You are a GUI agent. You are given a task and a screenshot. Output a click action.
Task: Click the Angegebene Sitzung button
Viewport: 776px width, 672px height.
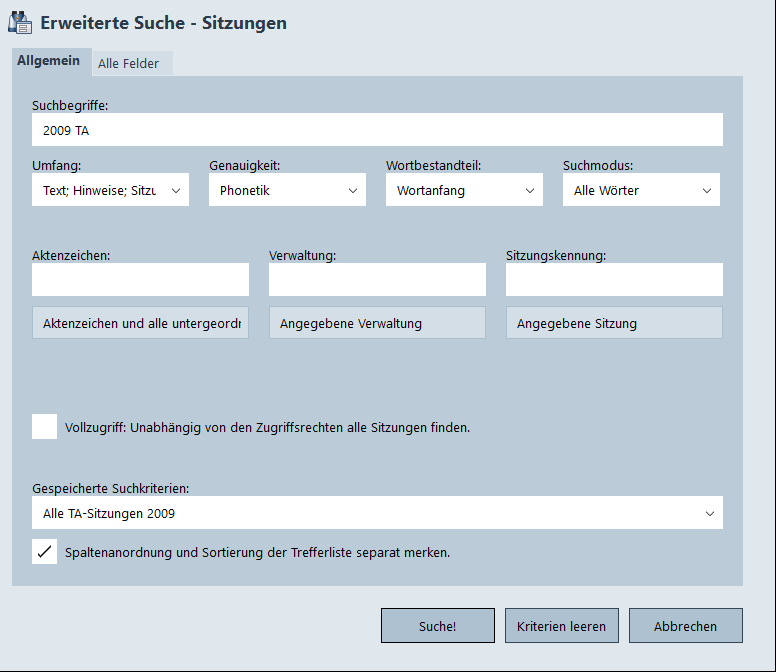pyautogui.click(x=614, y=323)
